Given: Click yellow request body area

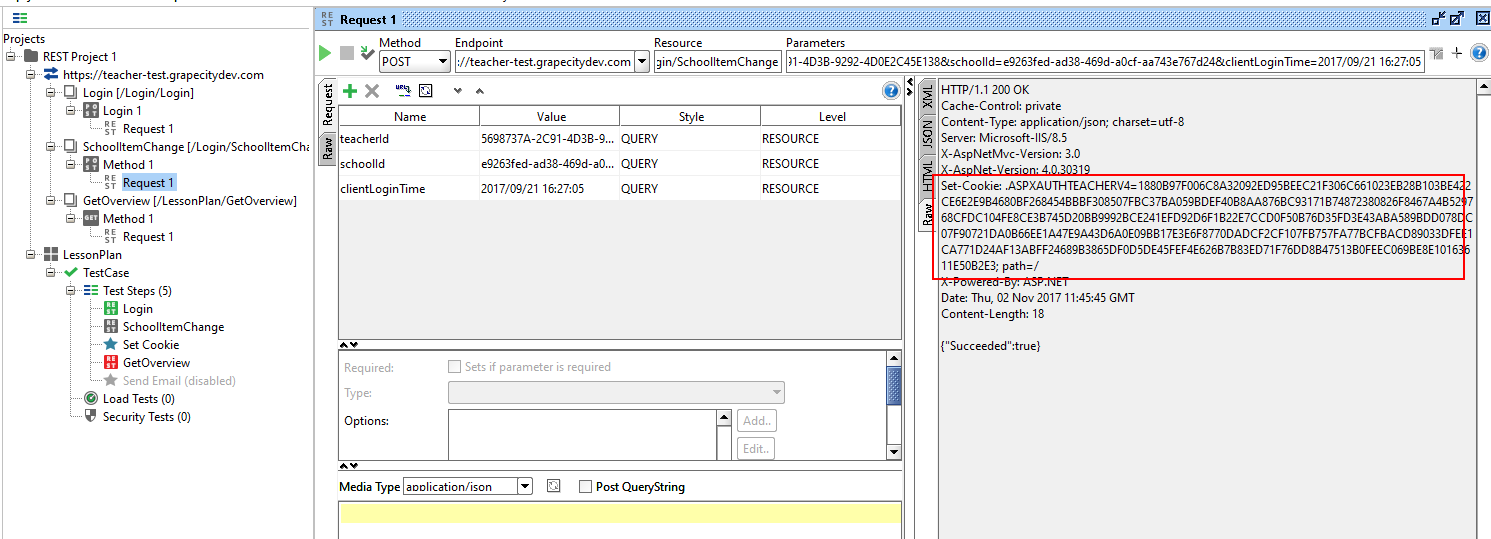Looking at the screenshot, I should [x=620, y=514].
